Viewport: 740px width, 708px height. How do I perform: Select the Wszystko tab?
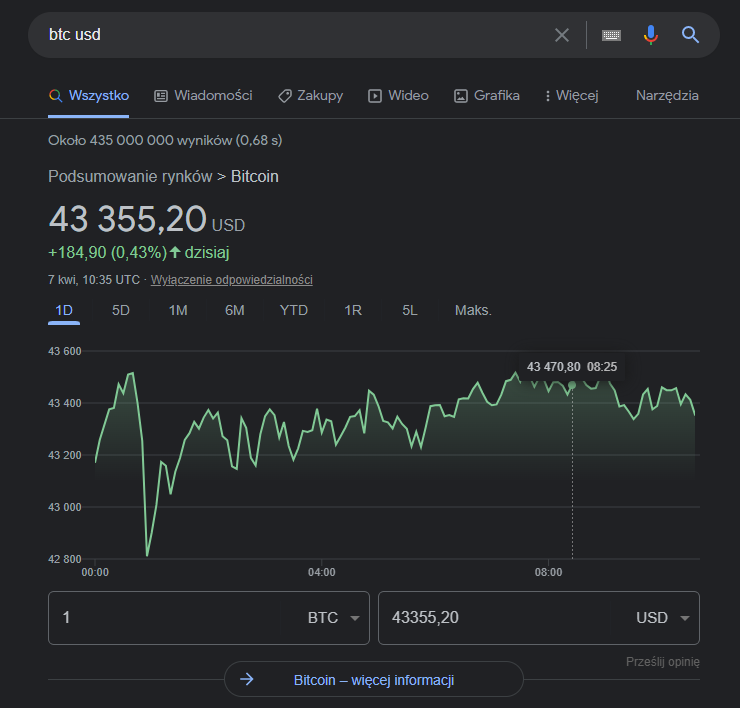click(x=89, y=96)
